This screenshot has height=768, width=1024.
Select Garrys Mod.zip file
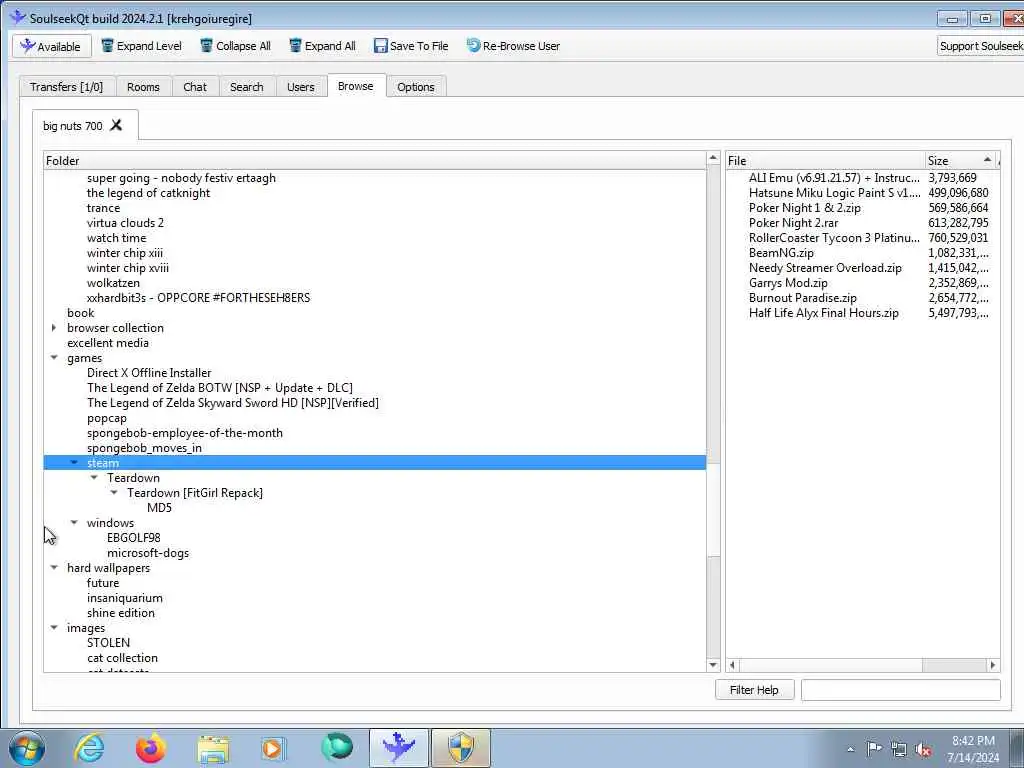coord(788,283)
